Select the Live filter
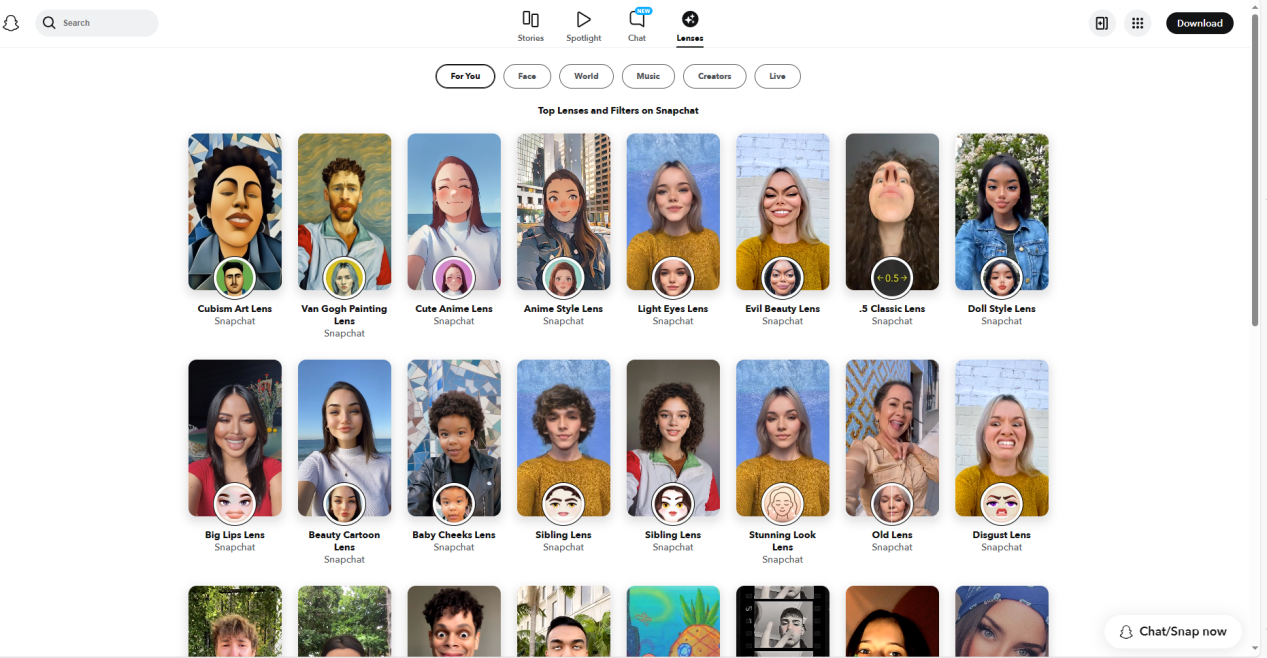This screenshot has height=658, width=1267. coord(777,76)
